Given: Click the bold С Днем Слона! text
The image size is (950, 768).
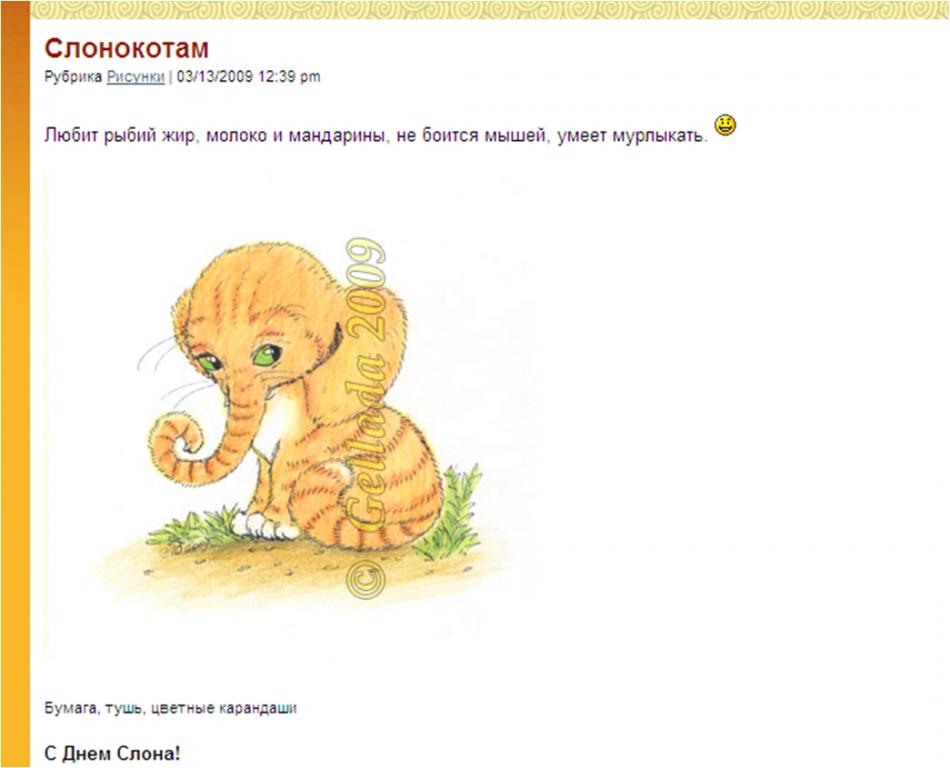Looking at the screenshot, I should [112, 754].
